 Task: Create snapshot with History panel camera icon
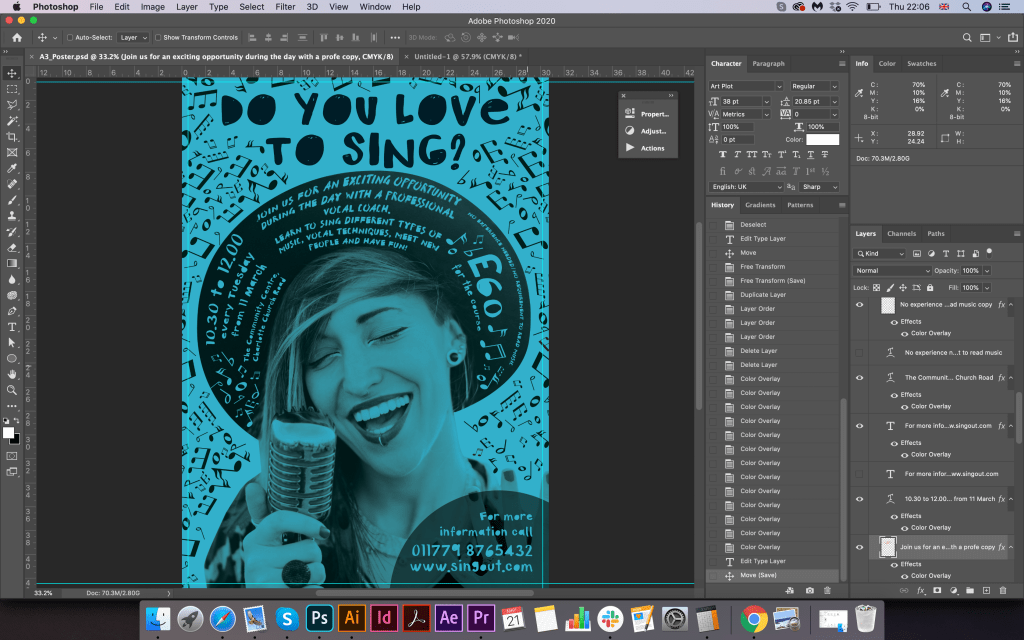pos(808,591)
